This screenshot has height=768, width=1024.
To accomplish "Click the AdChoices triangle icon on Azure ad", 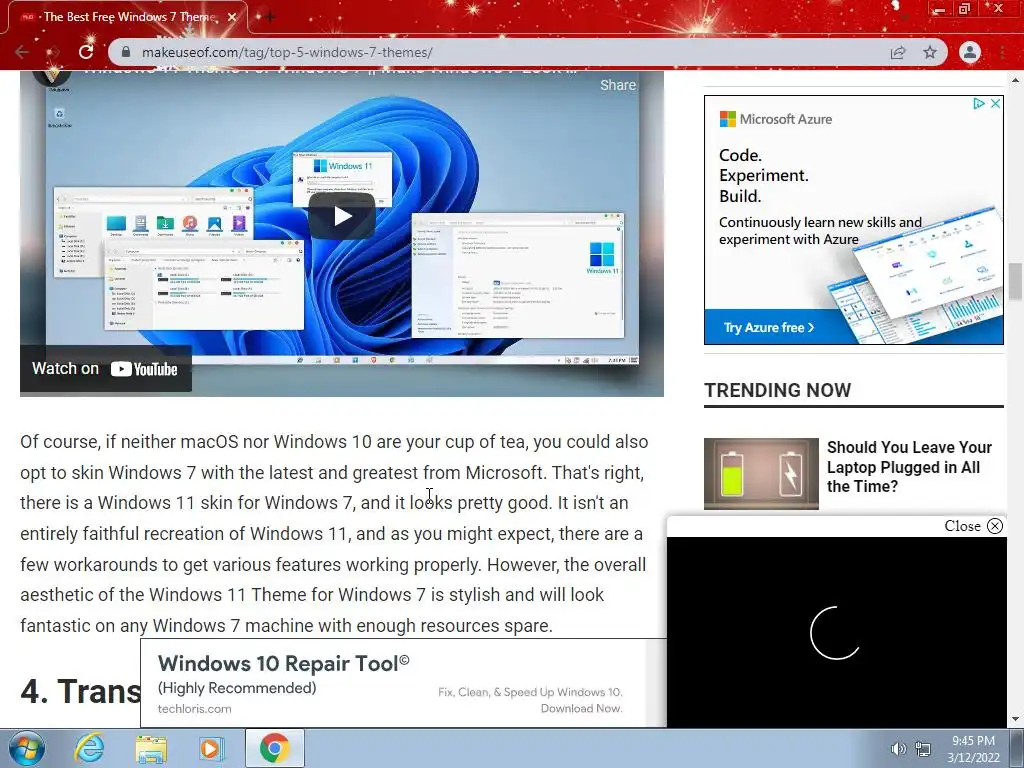I will 978,103.
